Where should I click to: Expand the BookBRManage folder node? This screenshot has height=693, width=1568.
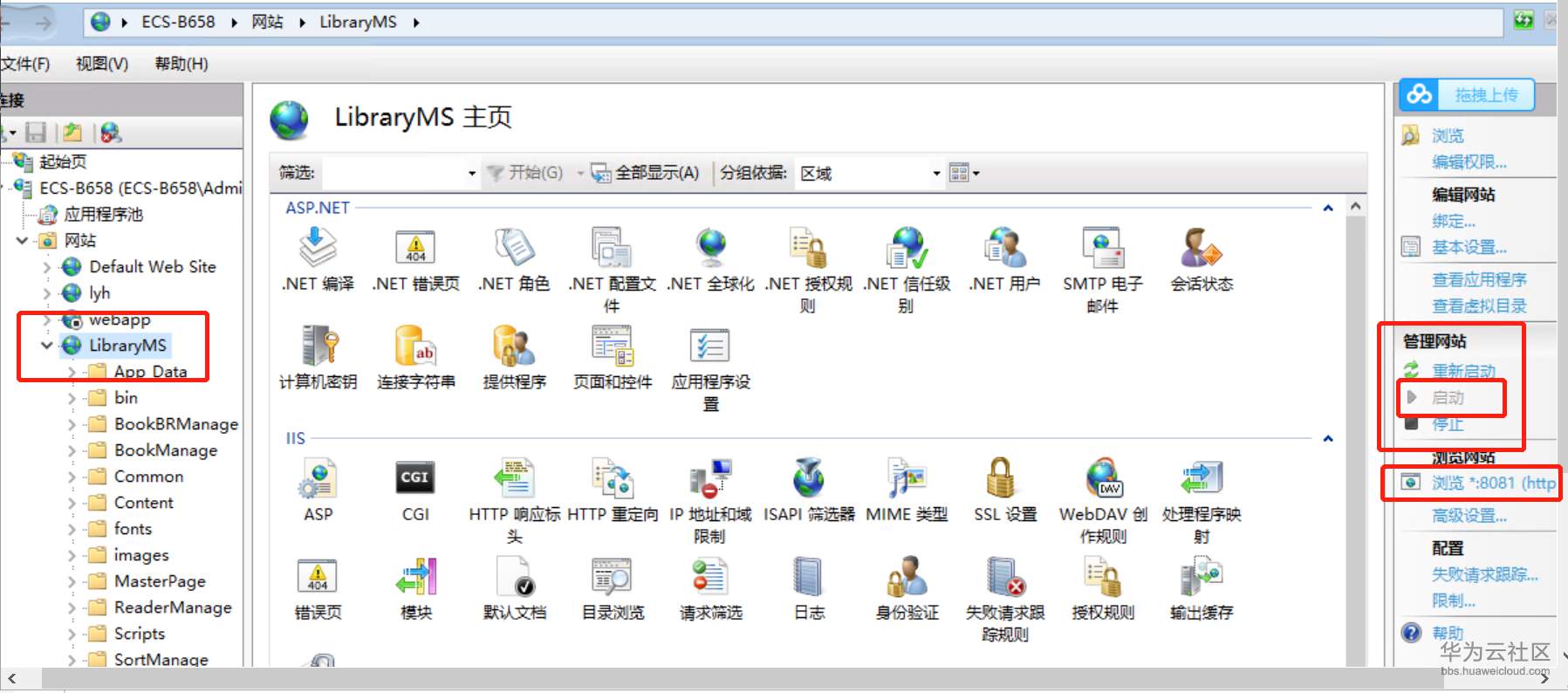click(x=72, y=424)
